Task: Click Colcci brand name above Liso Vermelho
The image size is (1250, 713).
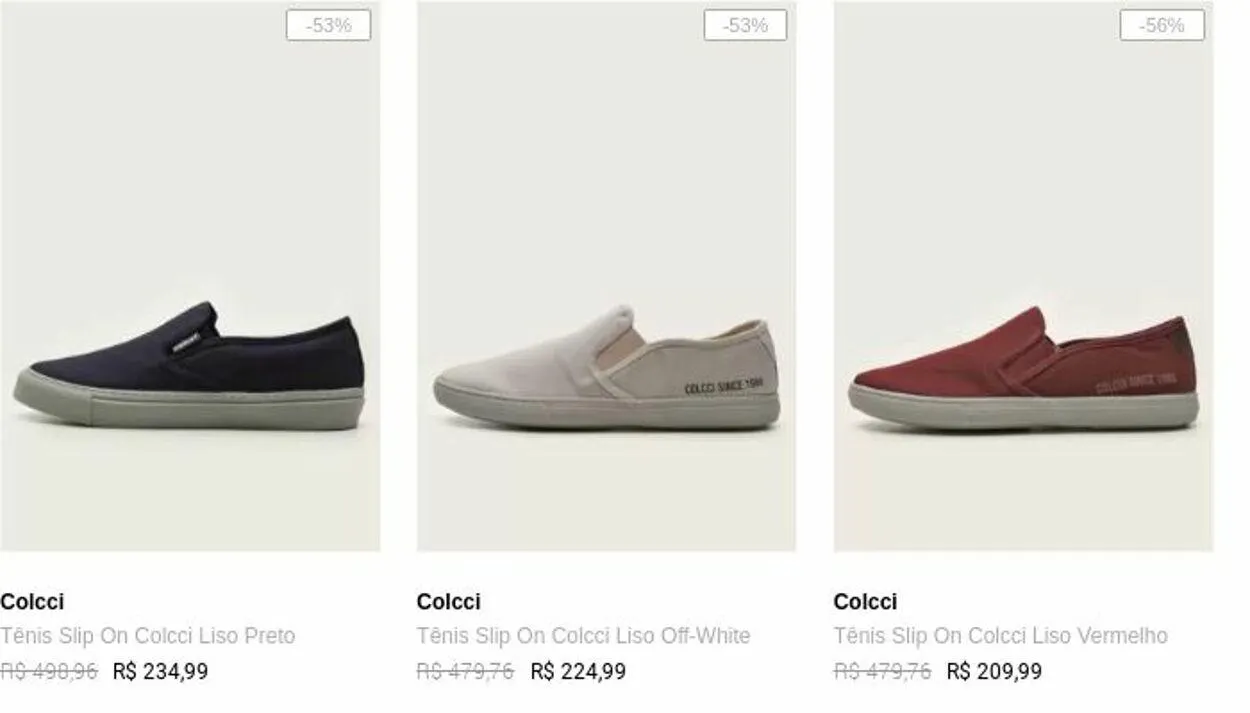Action: click(x=865, y=602)
